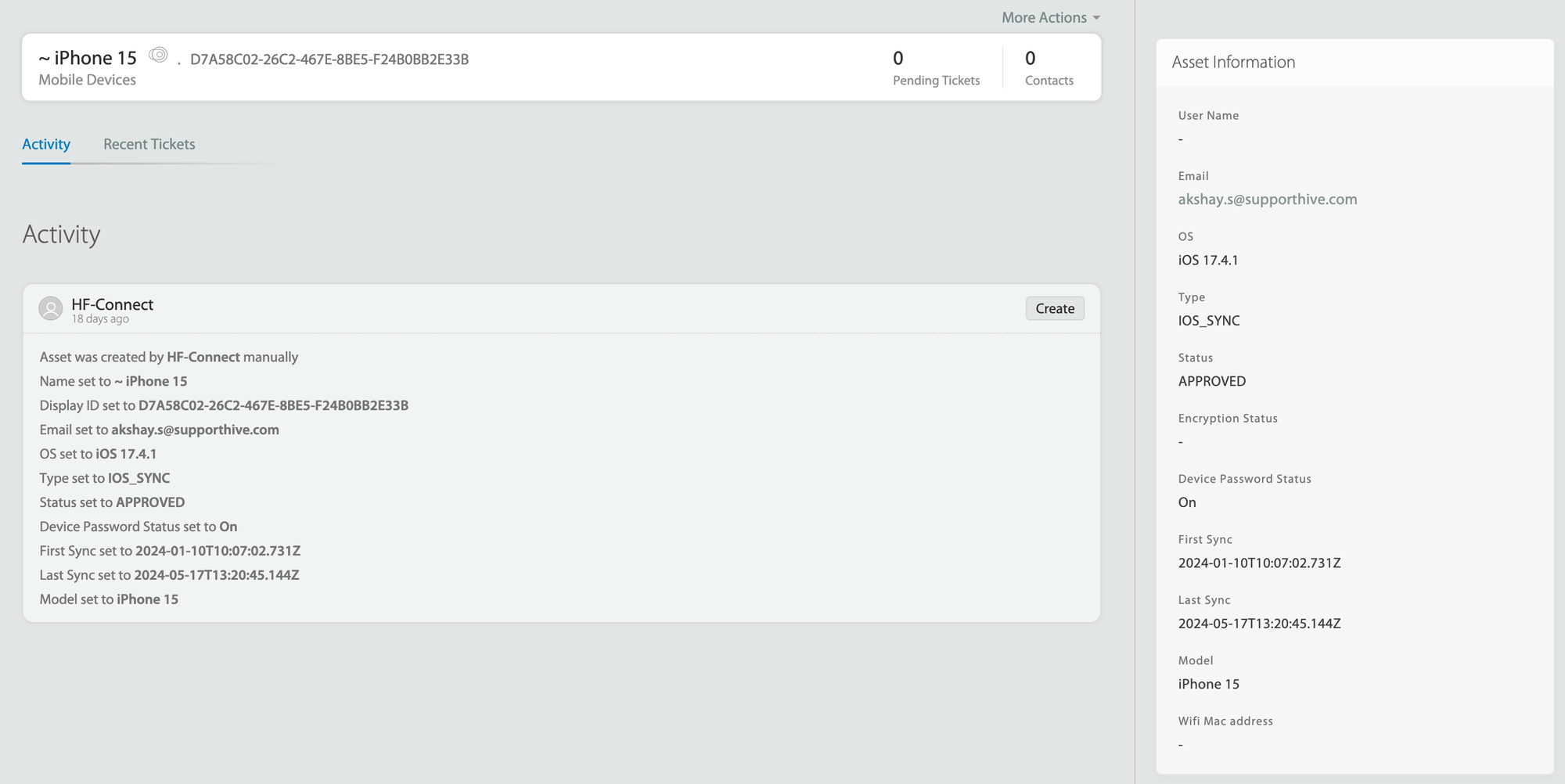
Task: Click the Pending Tickets count
Action: [898, 59]
